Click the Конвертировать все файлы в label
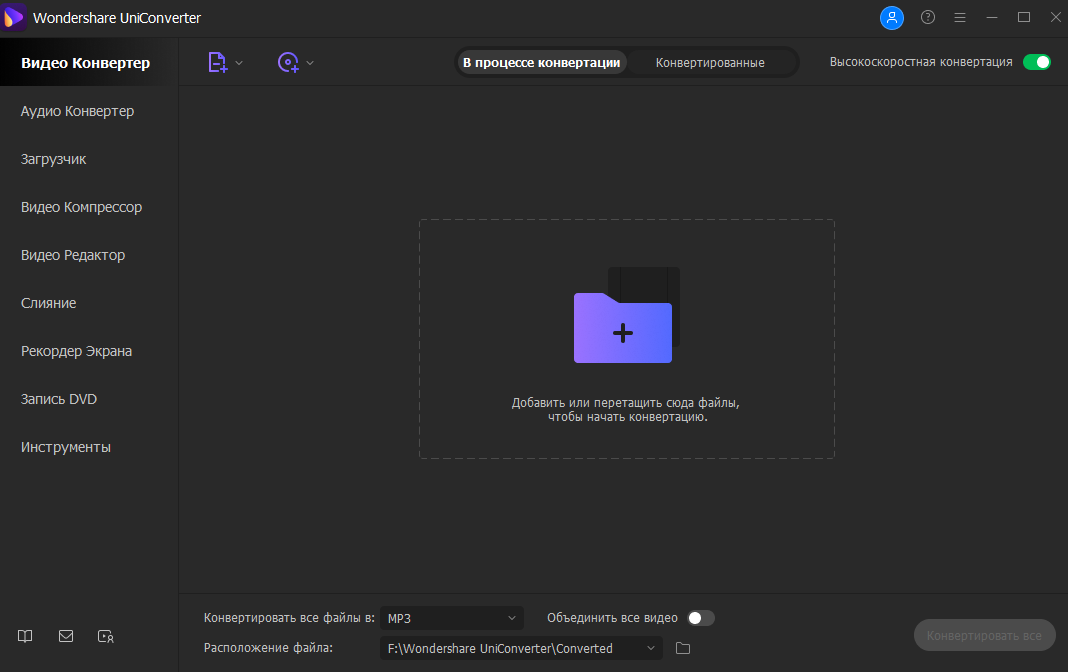This screenshot has height=672, width=1068. 289,618
